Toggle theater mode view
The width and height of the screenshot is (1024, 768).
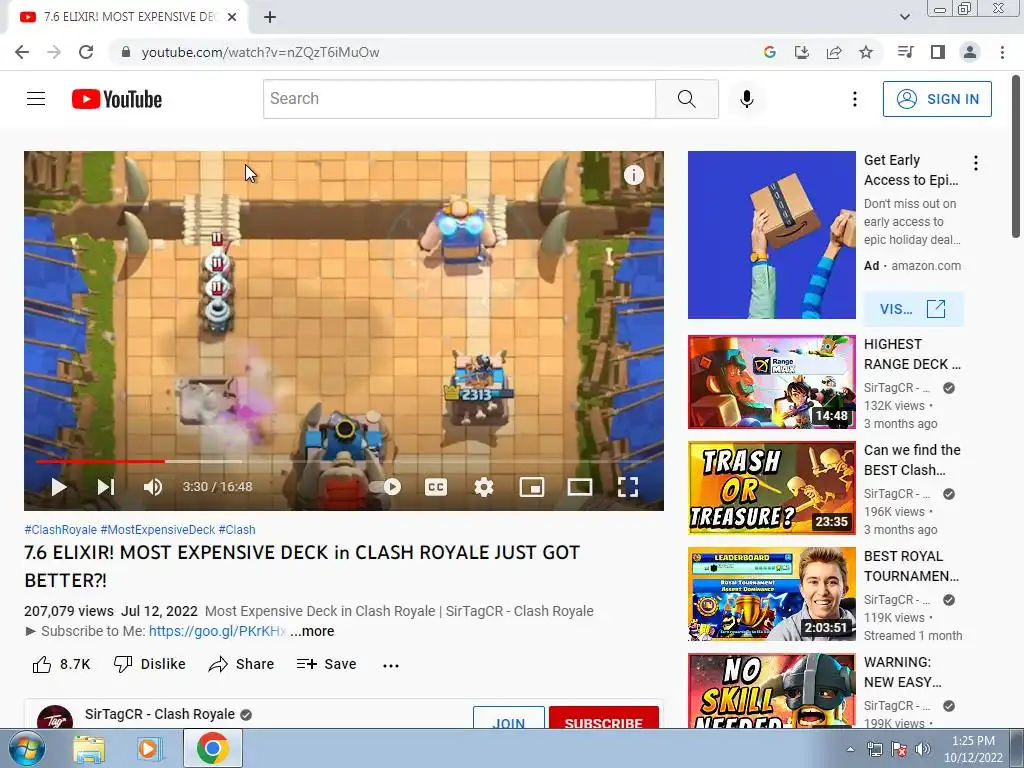(x=580, y=487)
